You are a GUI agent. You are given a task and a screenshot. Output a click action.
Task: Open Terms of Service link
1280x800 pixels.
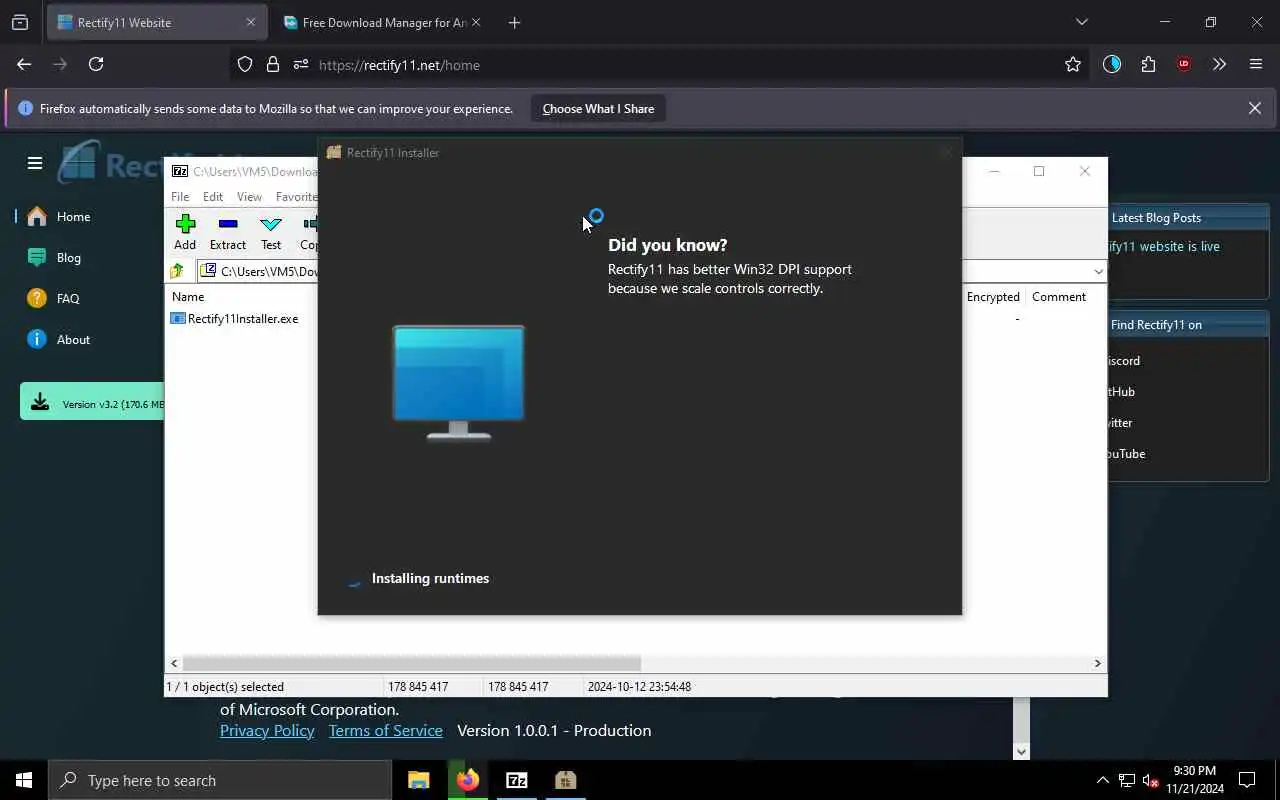pos(385,730)
